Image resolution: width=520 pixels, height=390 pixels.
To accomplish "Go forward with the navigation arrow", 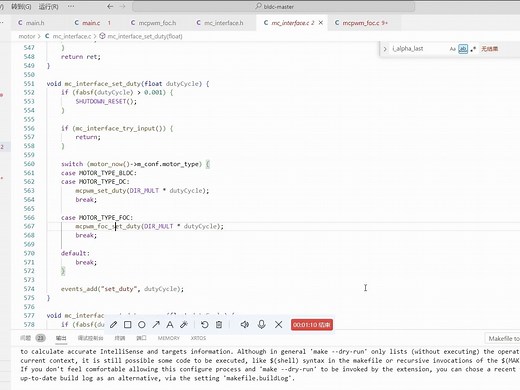I will (122, 6).
